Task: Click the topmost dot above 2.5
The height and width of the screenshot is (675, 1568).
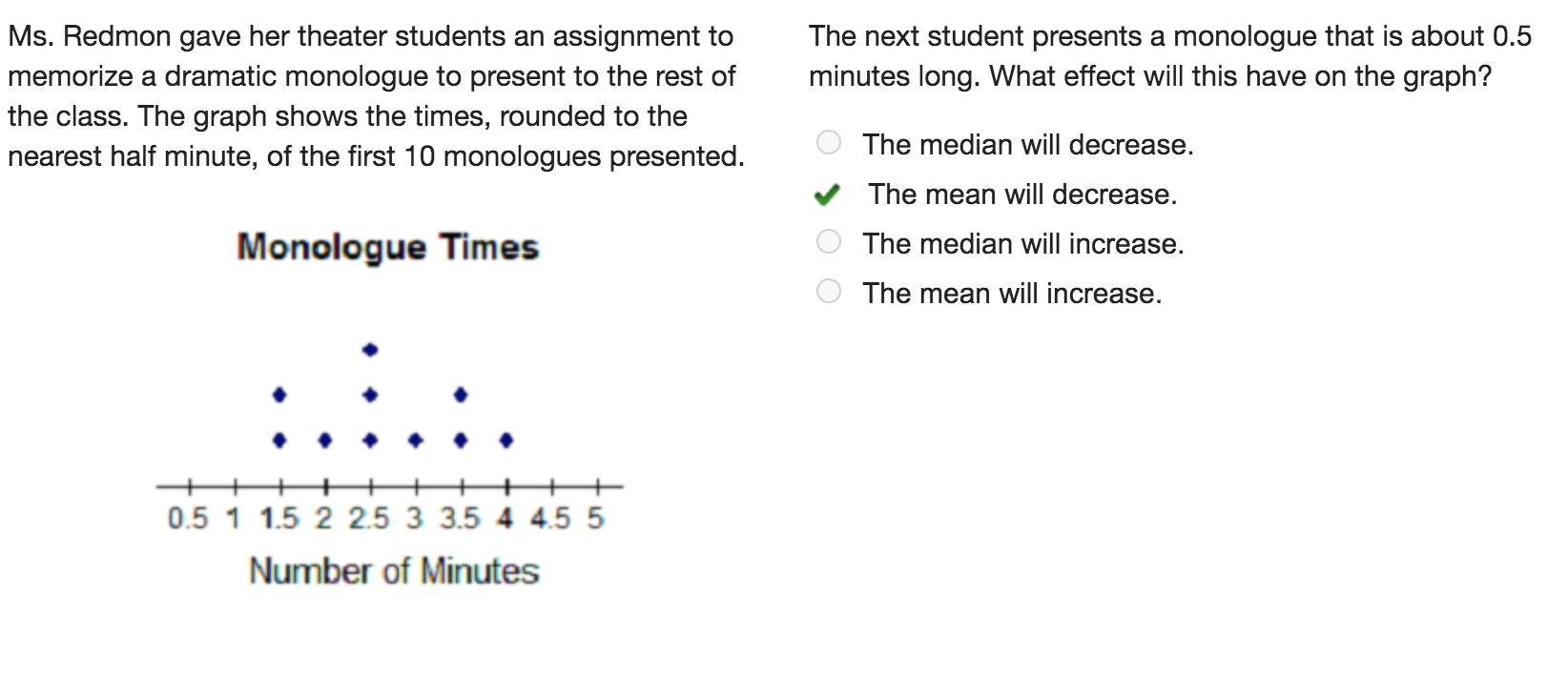Action: click(371, 350)
